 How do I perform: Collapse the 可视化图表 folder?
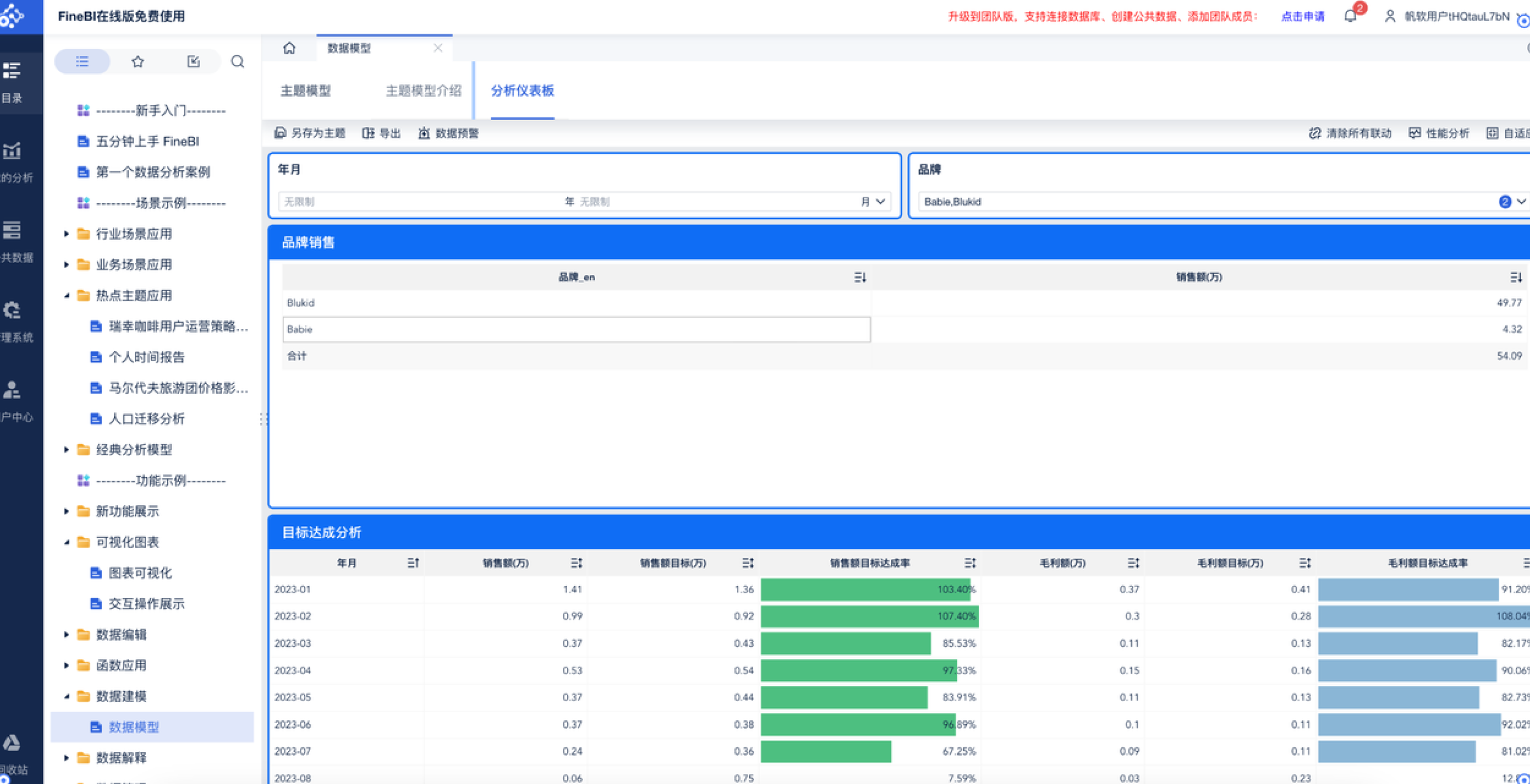(x=66, y=542)
